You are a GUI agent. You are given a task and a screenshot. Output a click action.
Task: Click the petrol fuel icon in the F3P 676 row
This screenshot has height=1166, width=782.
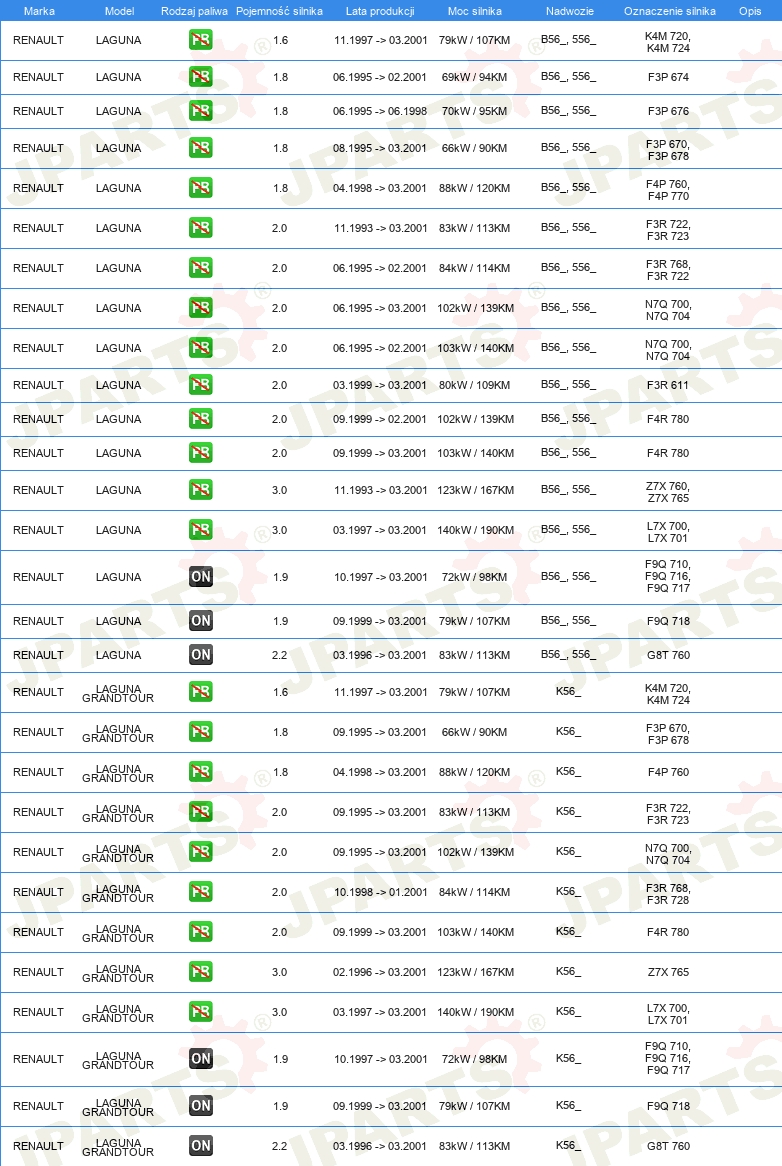click(x=201, y=111)
